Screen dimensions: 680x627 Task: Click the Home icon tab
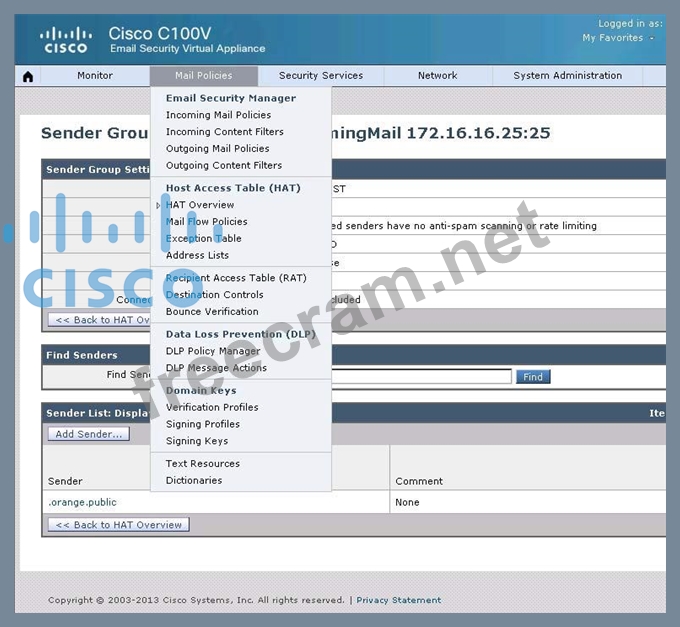[x=28, y=76]
